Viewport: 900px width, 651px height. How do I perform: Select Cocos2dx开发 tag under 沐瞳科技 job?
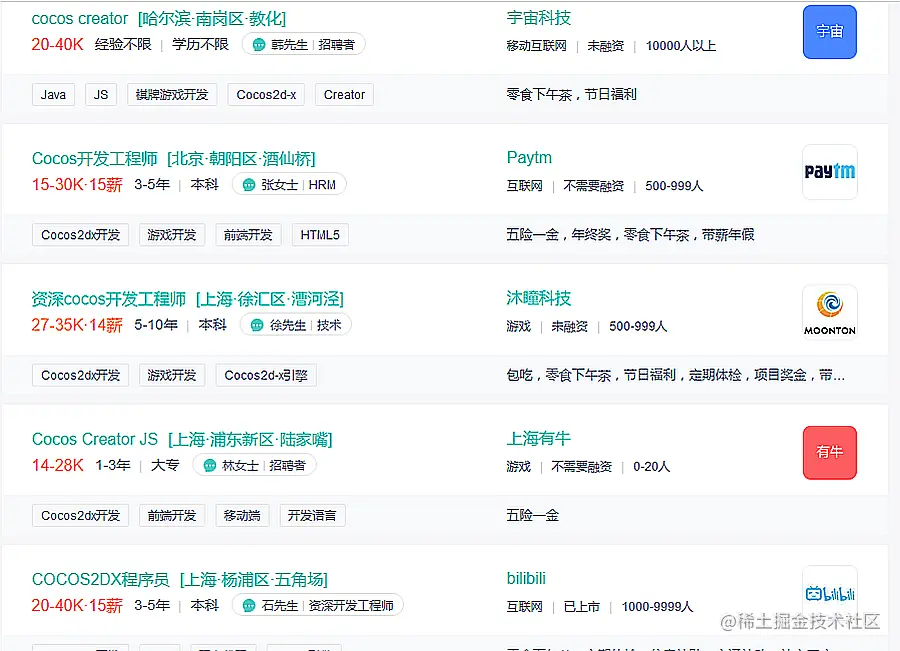[80, 375]
